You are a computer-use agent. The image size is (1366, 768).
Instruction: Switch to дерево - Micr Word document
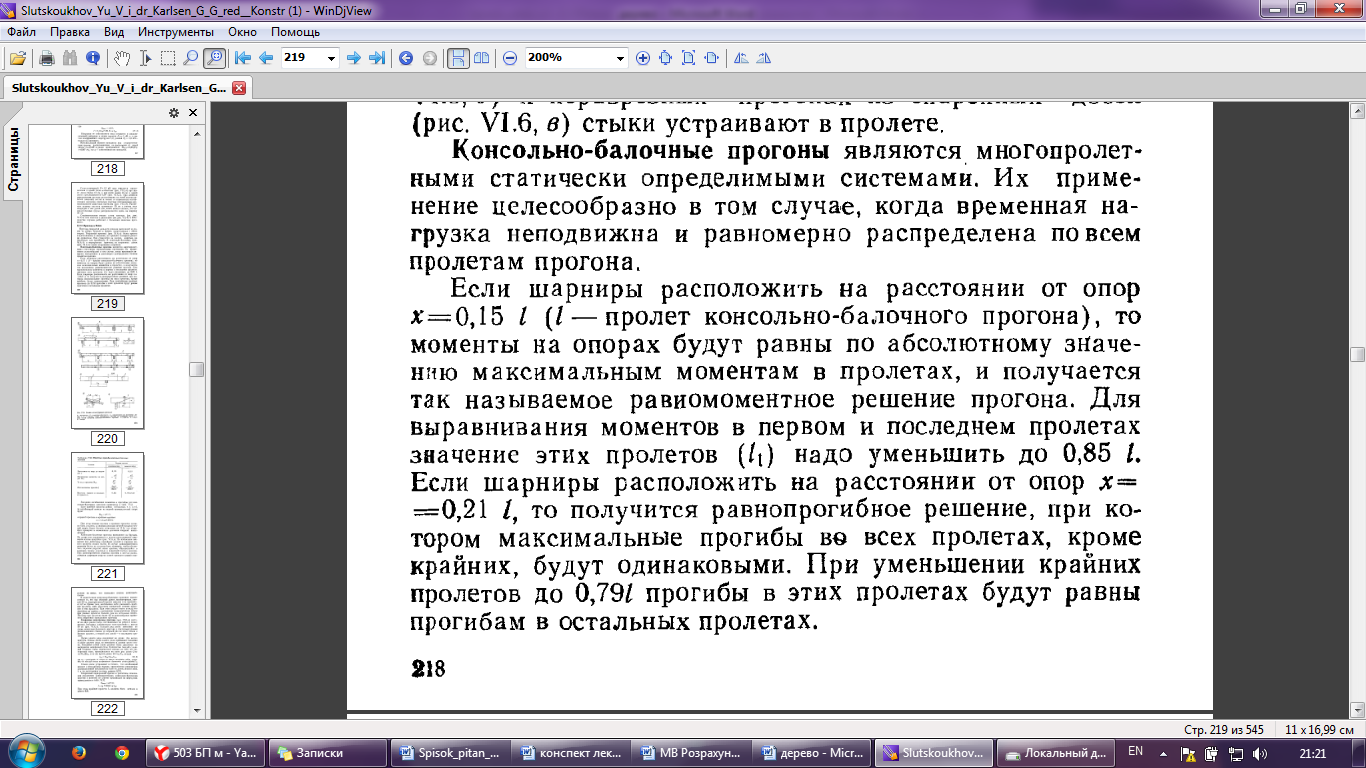point(812,753)
